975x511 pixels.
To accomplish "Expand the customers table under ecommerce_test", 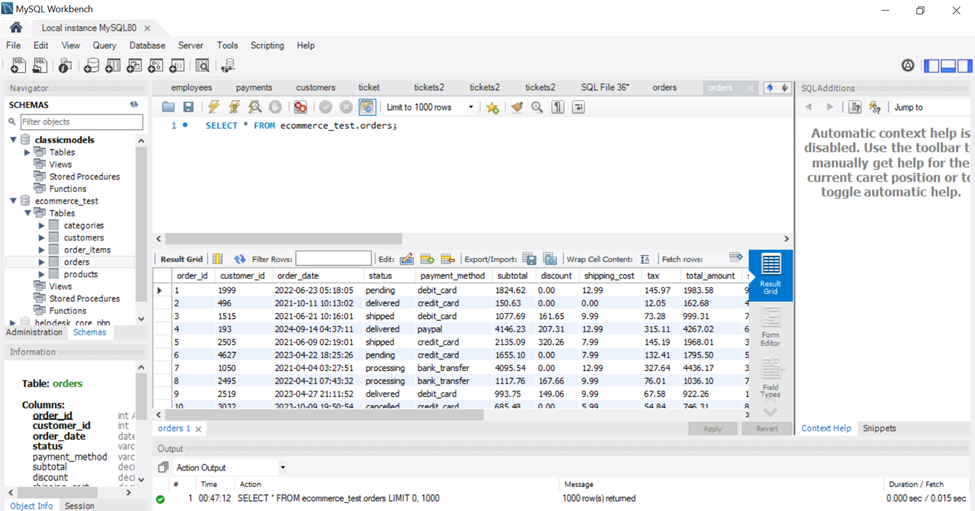I will [41, 238].
